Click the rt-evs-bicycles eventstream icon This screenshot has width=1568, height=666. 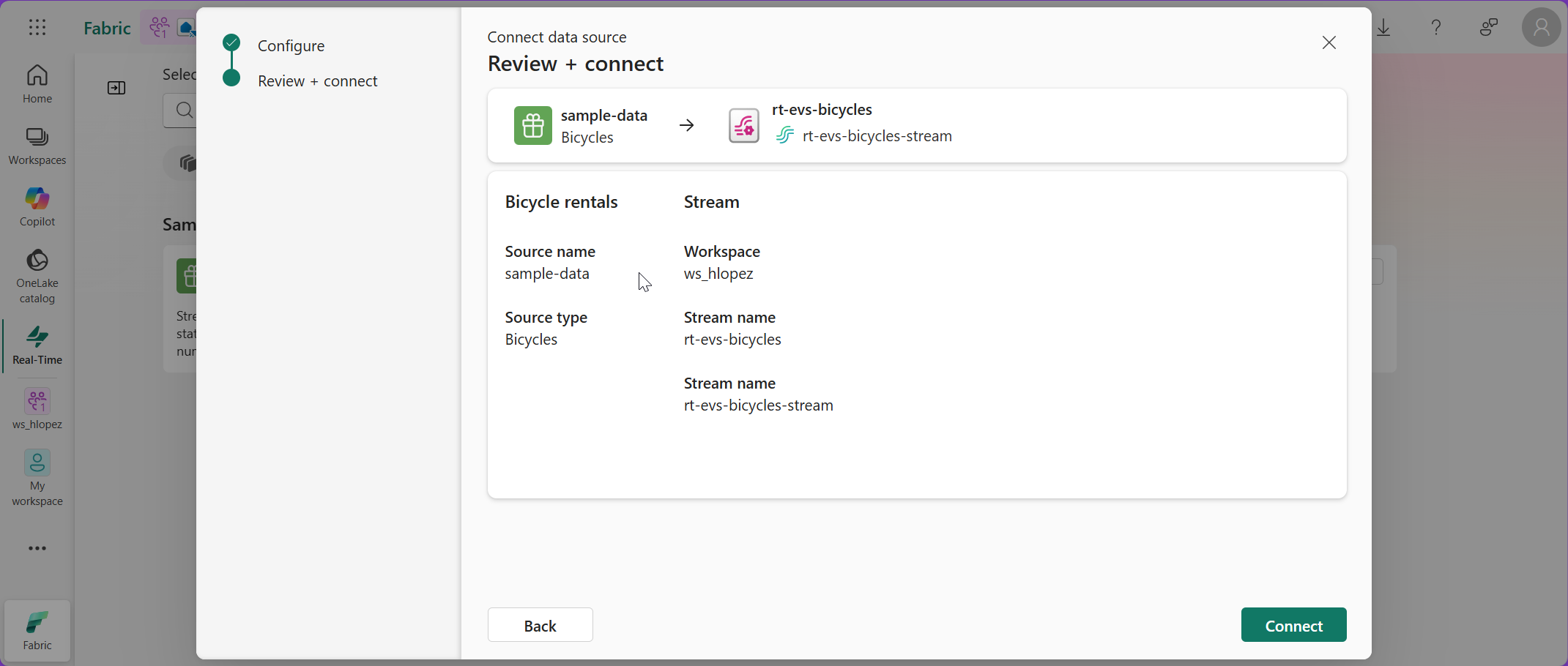(743, 126)
